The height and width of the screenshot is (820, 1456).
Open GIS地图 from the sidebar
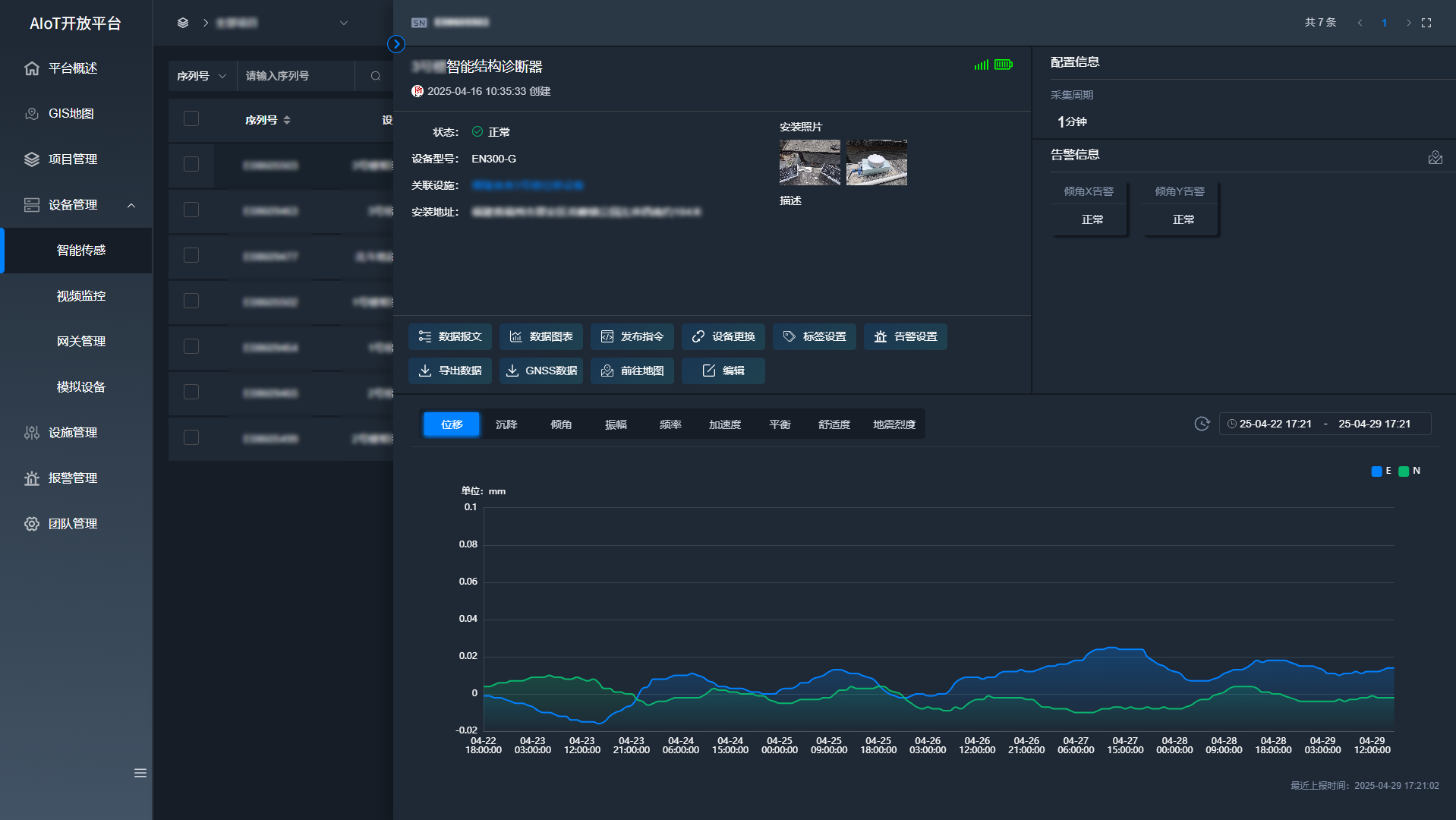click(x=71, y=113)
